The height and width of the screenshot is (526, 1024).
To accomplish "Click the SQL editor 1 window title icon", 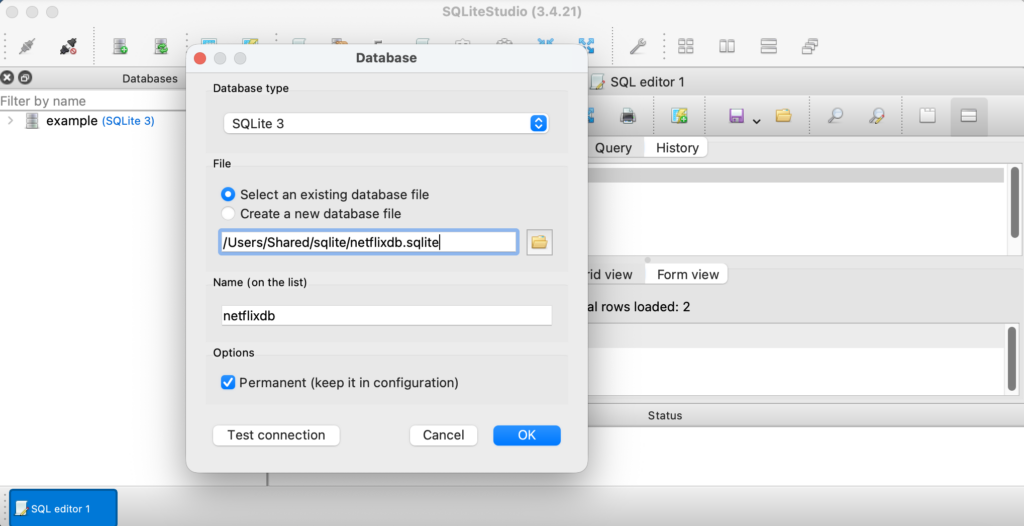I will tap(598, 82).
